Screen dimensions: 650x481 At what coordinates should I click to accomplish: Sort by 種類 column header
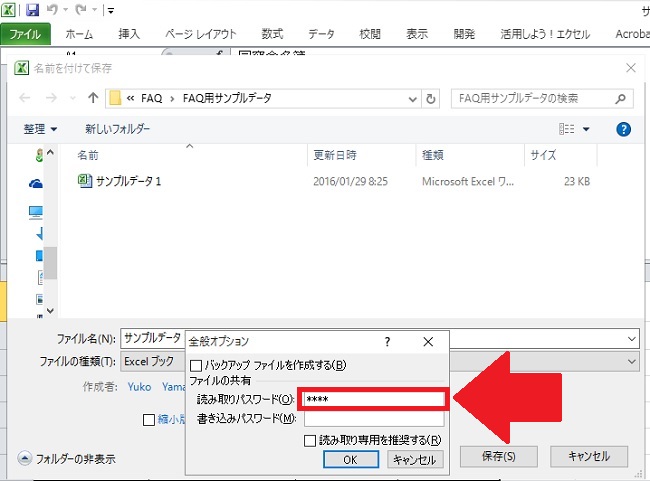(433, 155)
